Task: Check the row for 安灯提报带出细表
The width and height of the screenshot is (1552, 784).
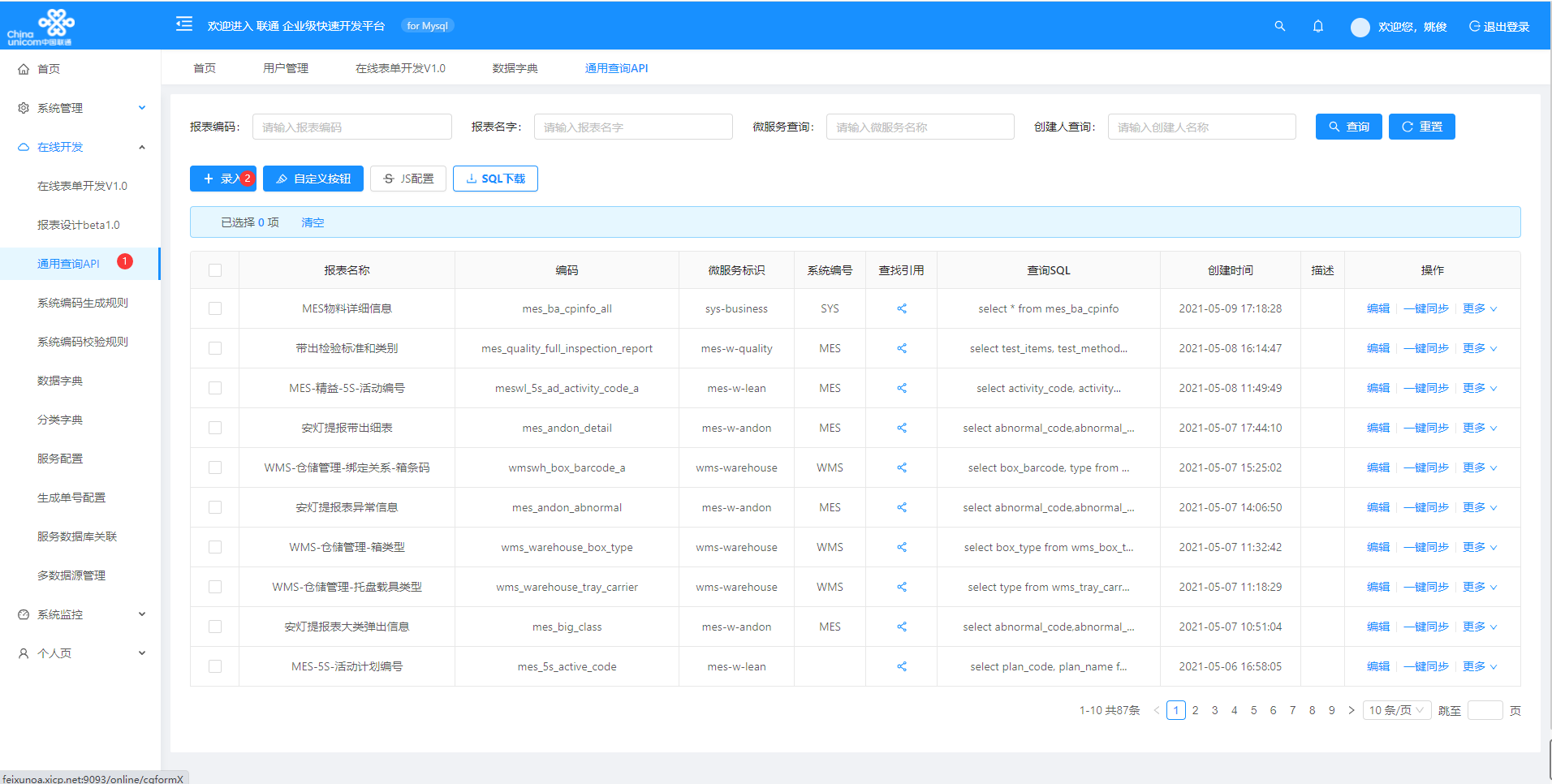Action: pos(215,428)
